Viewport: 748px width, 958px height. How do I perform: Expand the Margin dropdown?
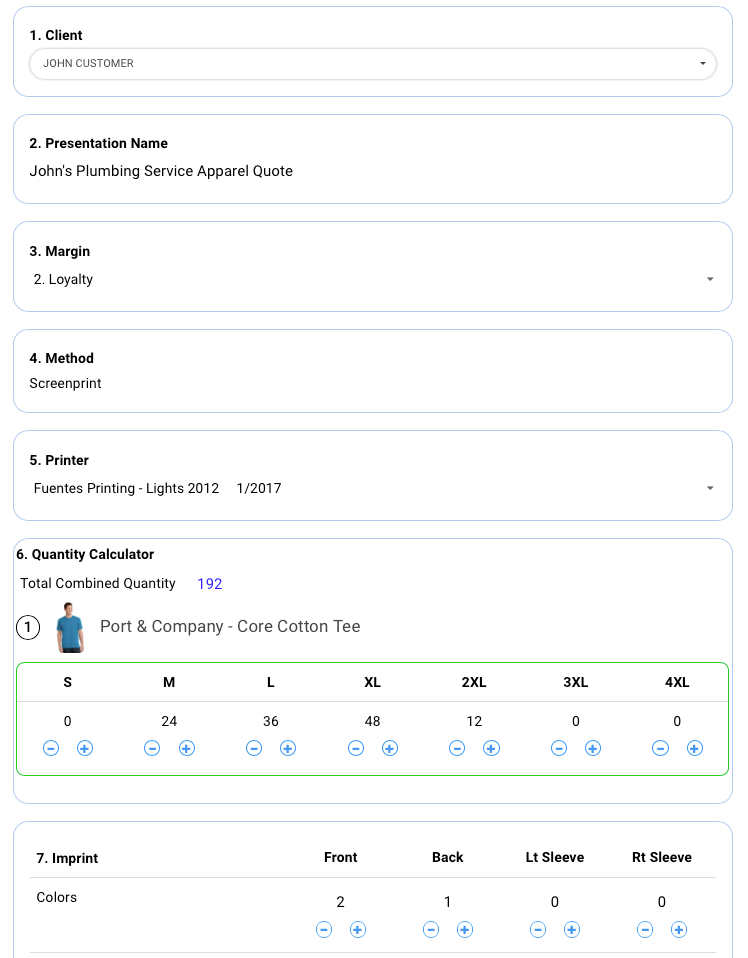(x=372, y=279)
